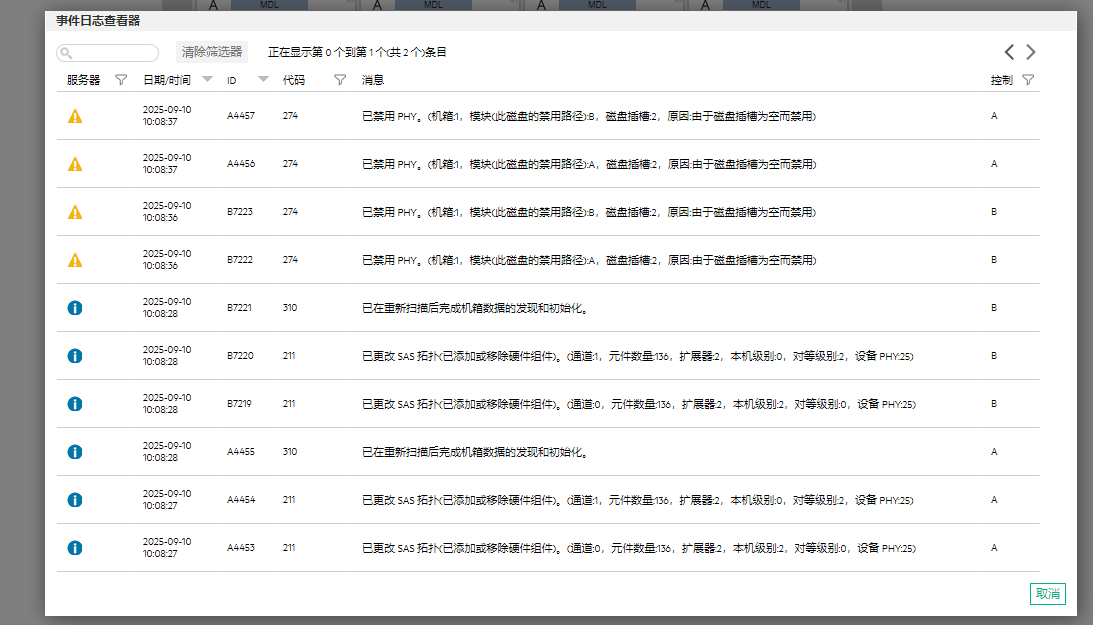1093x625 pixels.
Task: Open the 服务器 column filter
Action: pyautogui.click(x=121, y=79)
